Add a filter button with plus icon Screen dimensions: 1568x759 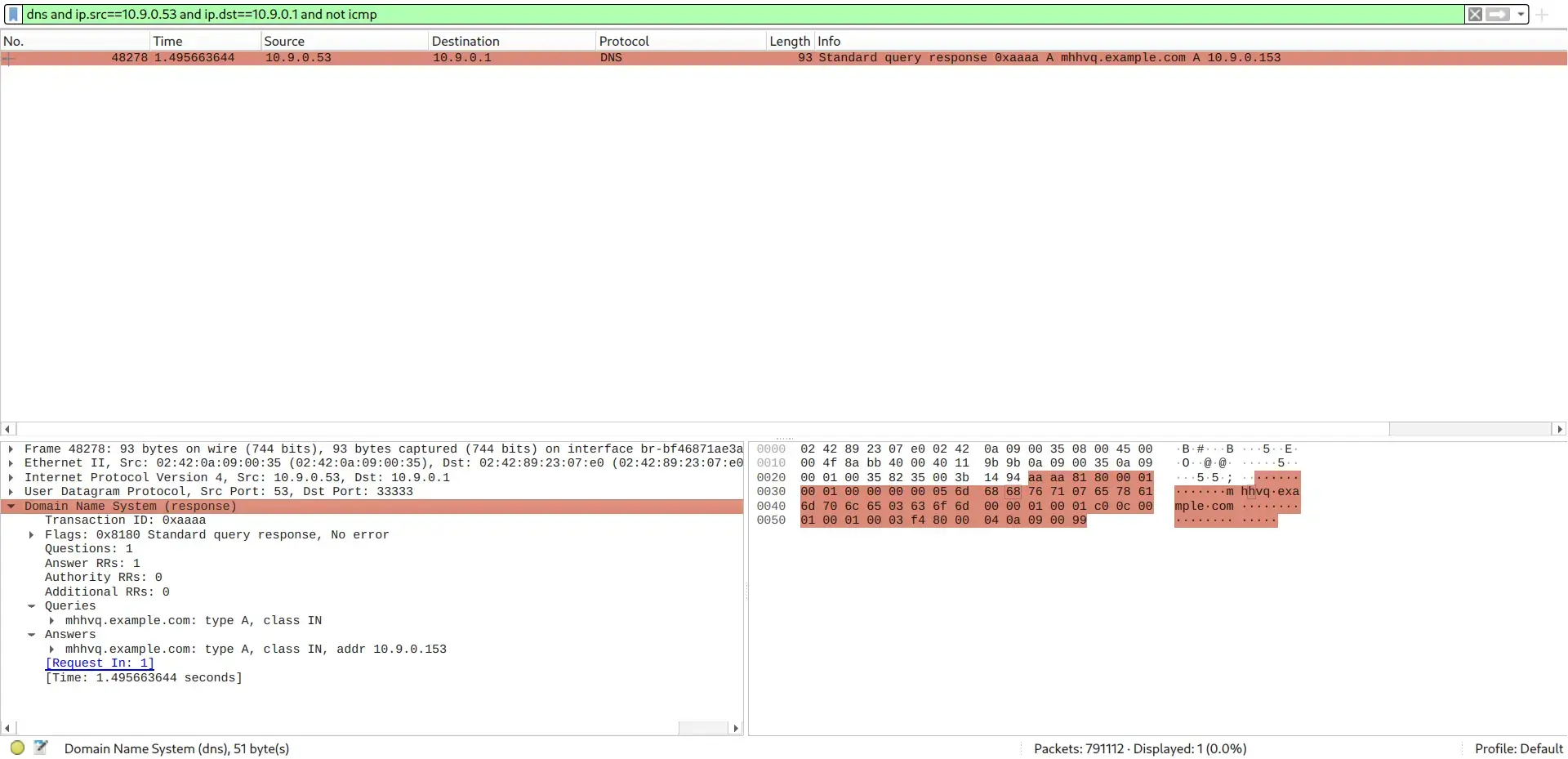tap(1542, 15)
